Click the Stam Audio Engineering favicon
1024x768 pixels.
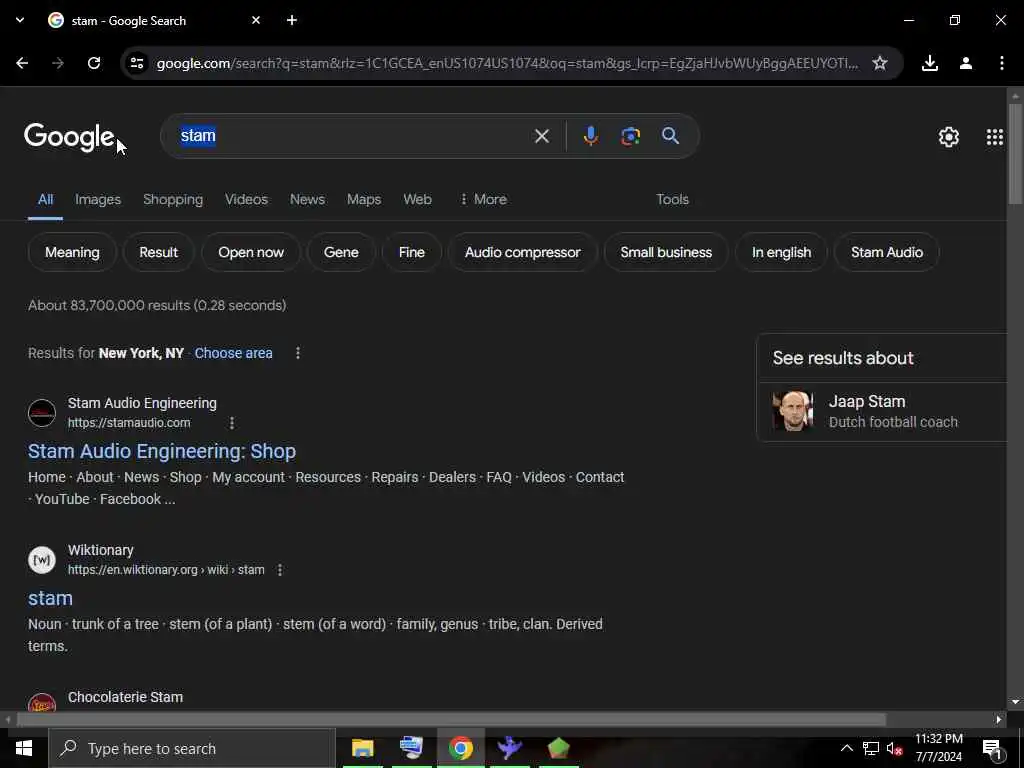42,413
